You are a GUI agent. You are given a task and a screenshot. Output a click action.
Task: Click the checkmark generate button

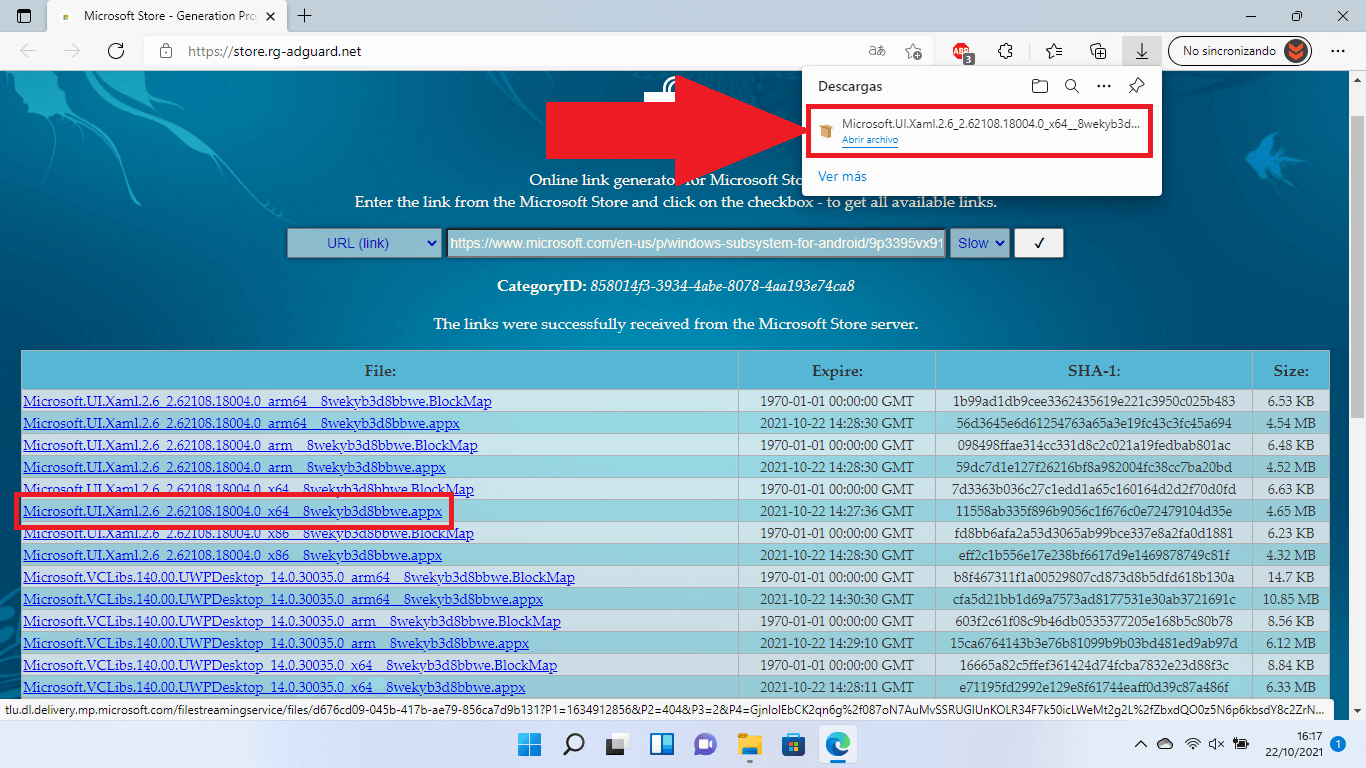1039,243
